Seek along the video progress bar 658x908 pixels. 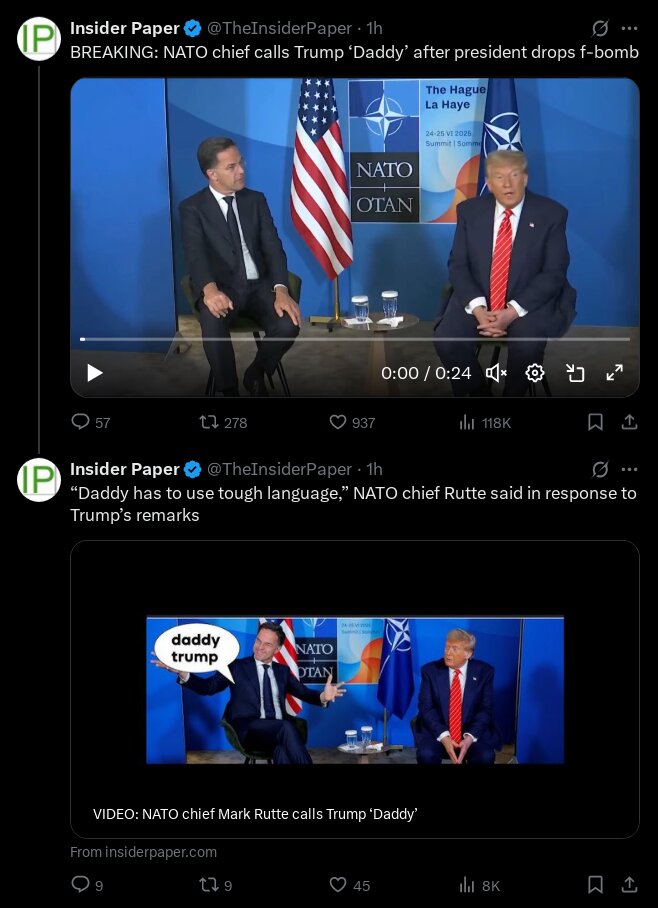[354, 339]
